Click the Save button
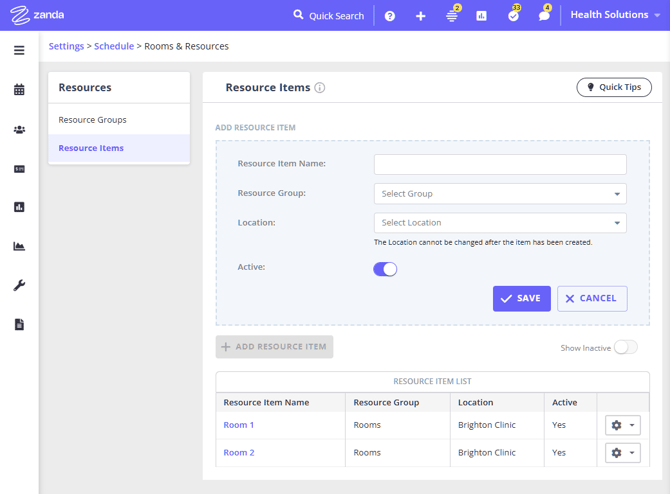670x494 pixels. click(x=521, y=298)
